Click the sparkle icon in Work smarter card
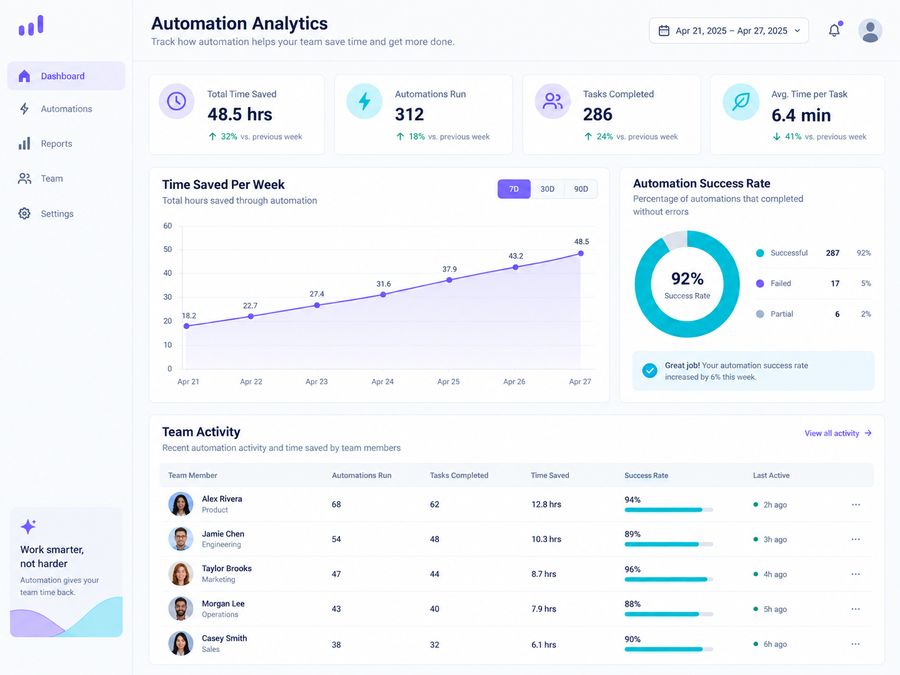The image size is (900, 675). [28, 526]
